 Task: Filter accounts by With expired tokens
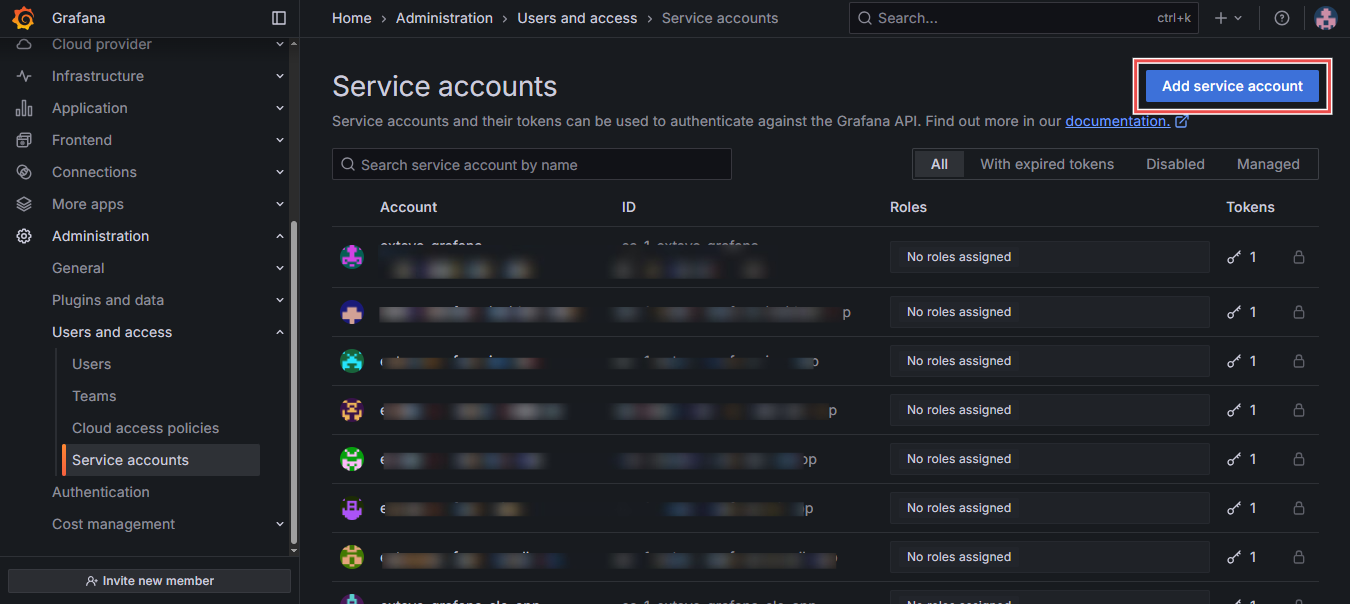[x=1047, y=163]
